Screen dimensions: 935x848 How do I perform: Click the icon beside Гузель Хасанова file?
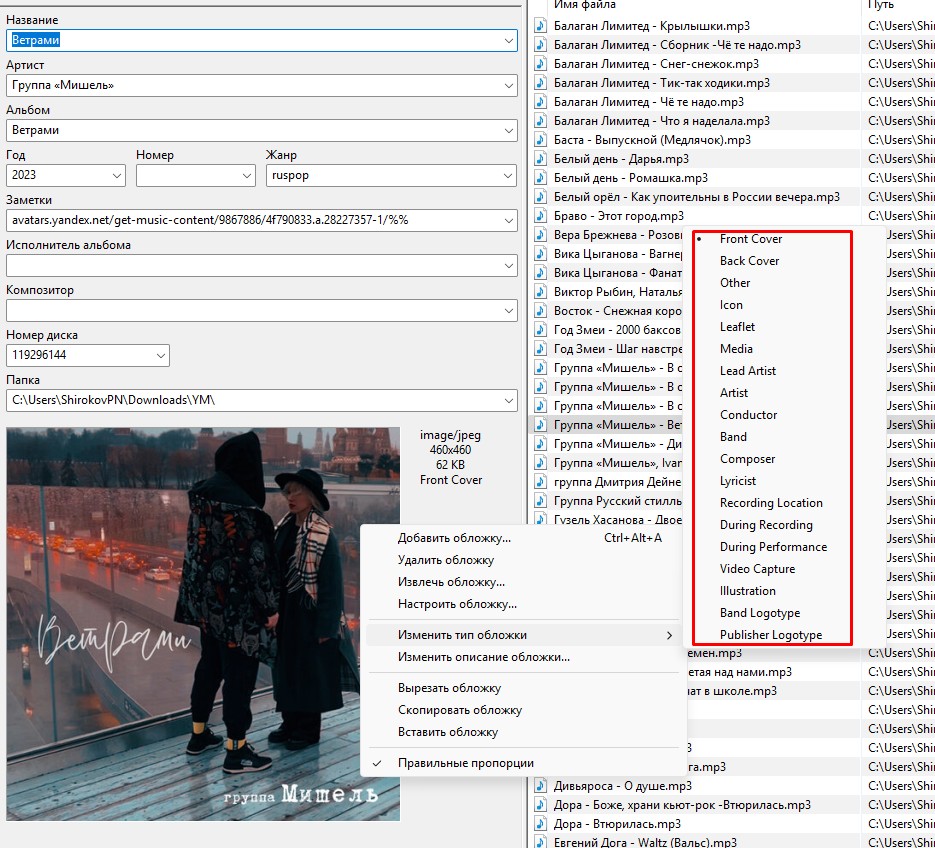541,520
